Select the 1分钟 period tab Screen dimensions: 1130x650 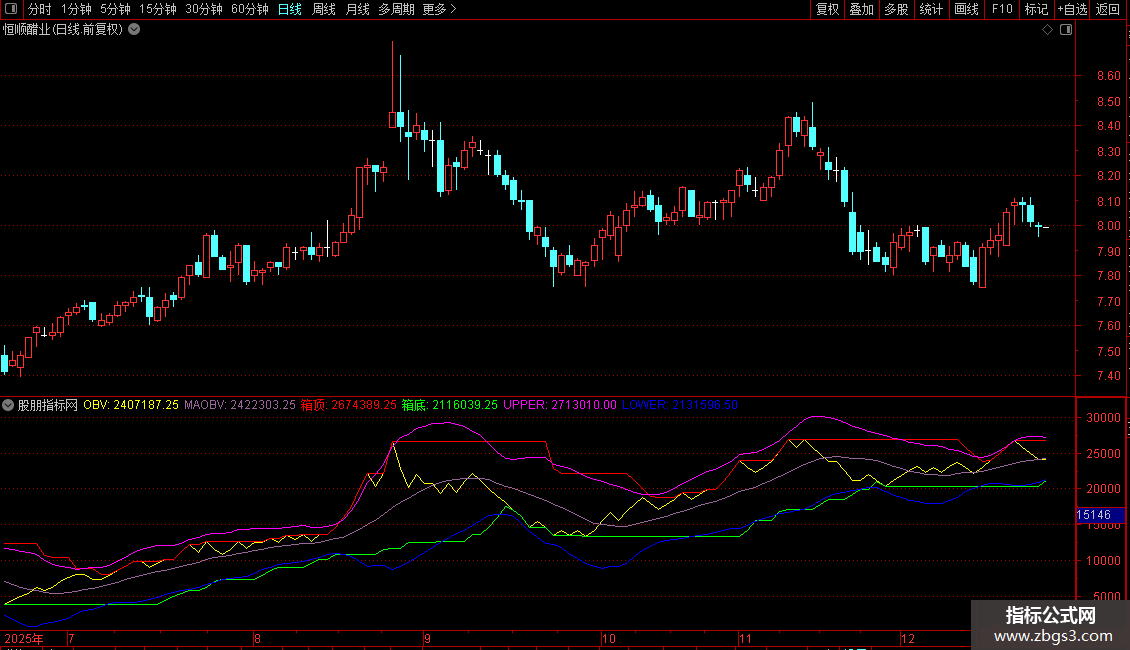76,9
